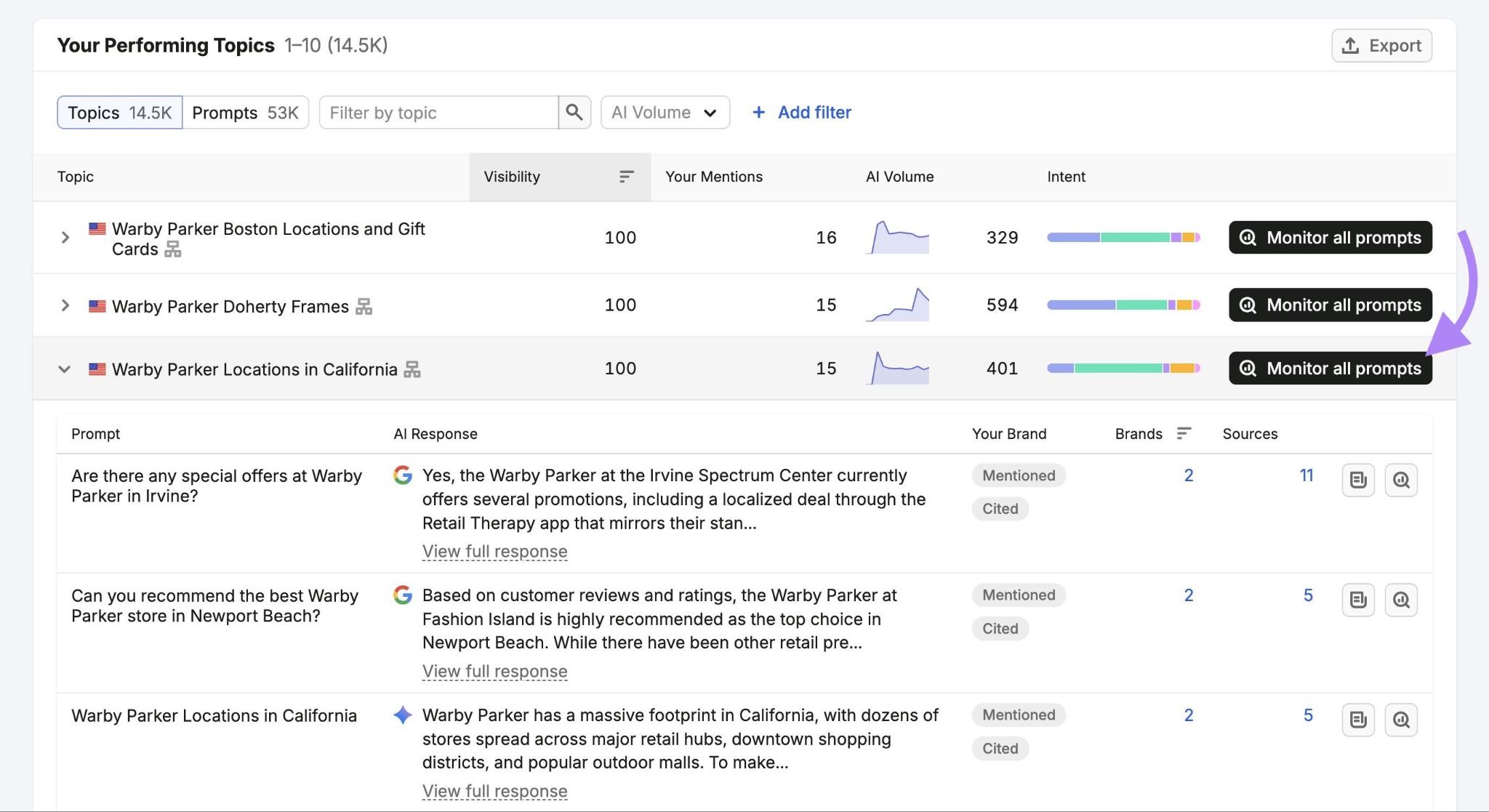The height and width of the screenshot is (812, 1489).
Task: Click the Cited badge on the California locations prompt row
Action: click(1000, 749)
